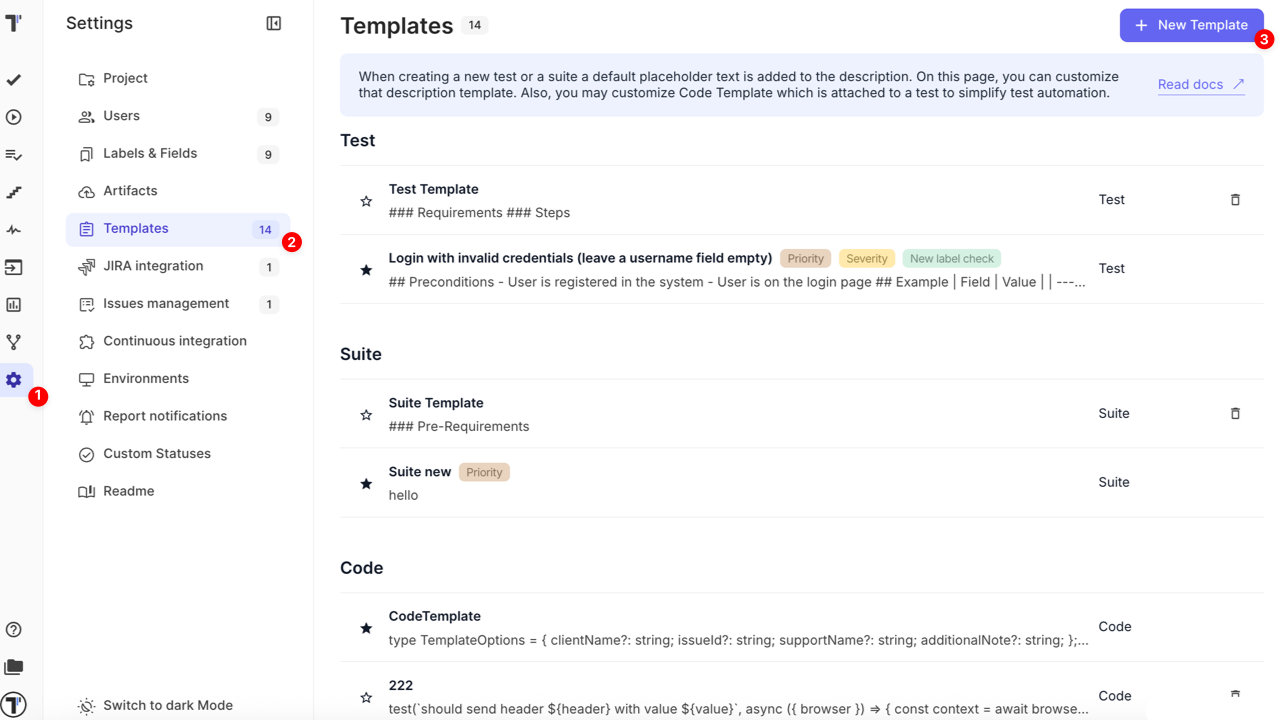Image resolution: width=1280 pixels, height=720 pixels.
Task: Click the help question mark icon
Action: (14, 629)
